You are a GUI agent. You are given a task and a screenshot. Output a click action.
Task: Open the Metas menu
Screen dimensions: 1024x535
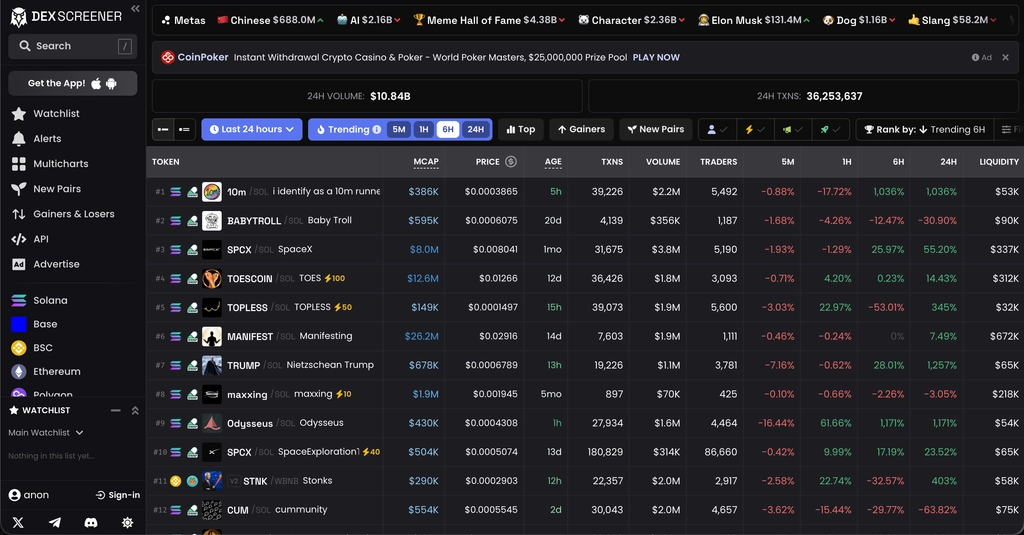point(184,20)
